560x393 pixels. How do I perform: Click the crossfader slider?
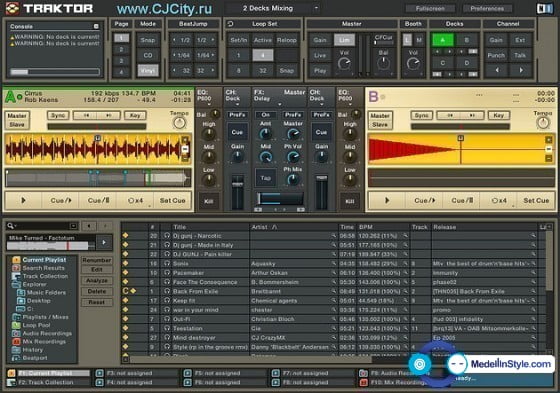click(x=280, y=198)
